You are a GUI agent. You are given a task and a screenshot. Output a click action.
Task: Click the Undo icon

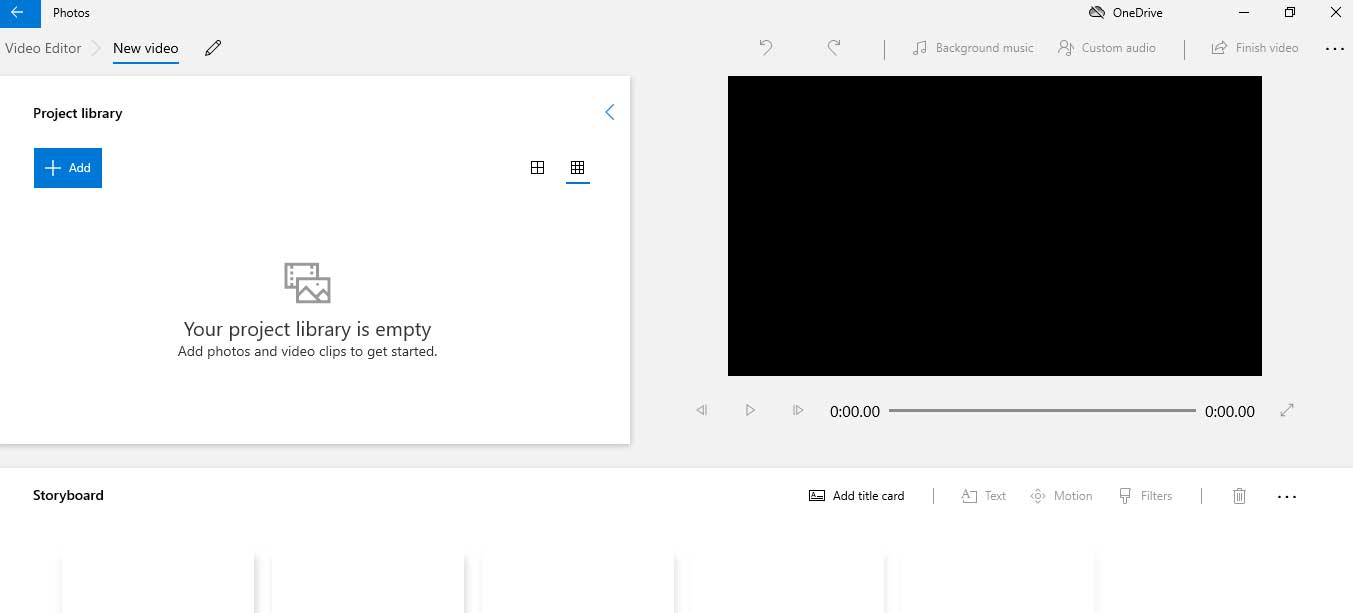click(765, 47)
